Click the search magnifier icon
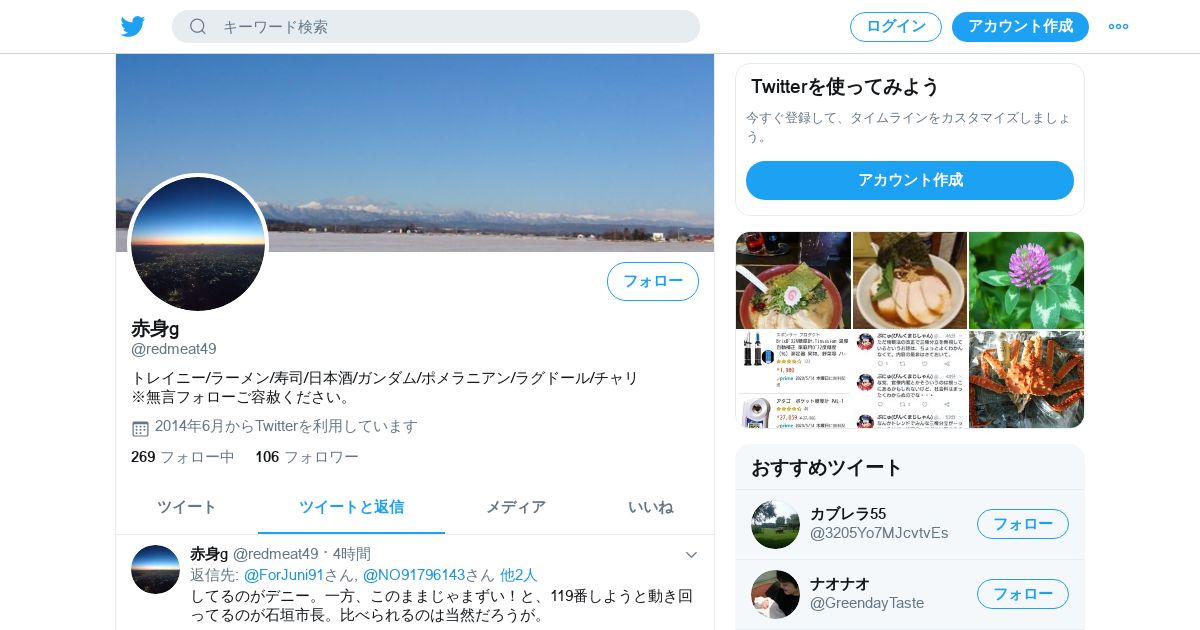The height and width of the screenshot is (630, 1200). pos(198,27)
